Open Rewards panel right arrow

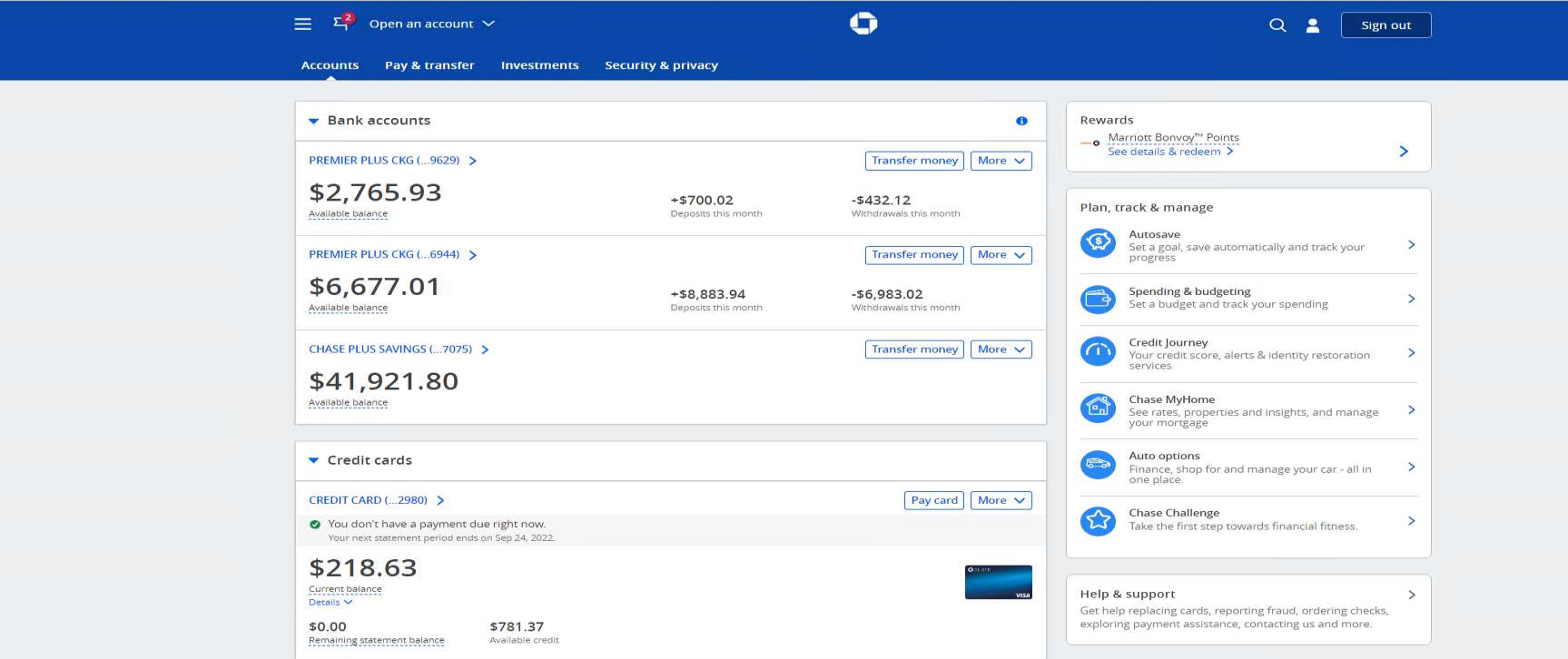(1404, 151)
